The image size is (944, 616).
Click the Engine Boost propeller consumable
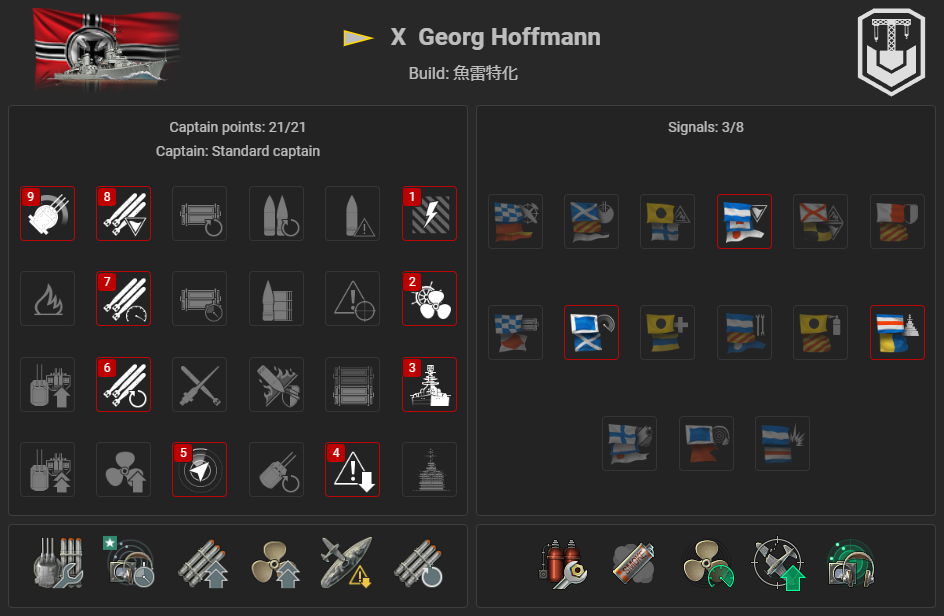pos(708,564)
